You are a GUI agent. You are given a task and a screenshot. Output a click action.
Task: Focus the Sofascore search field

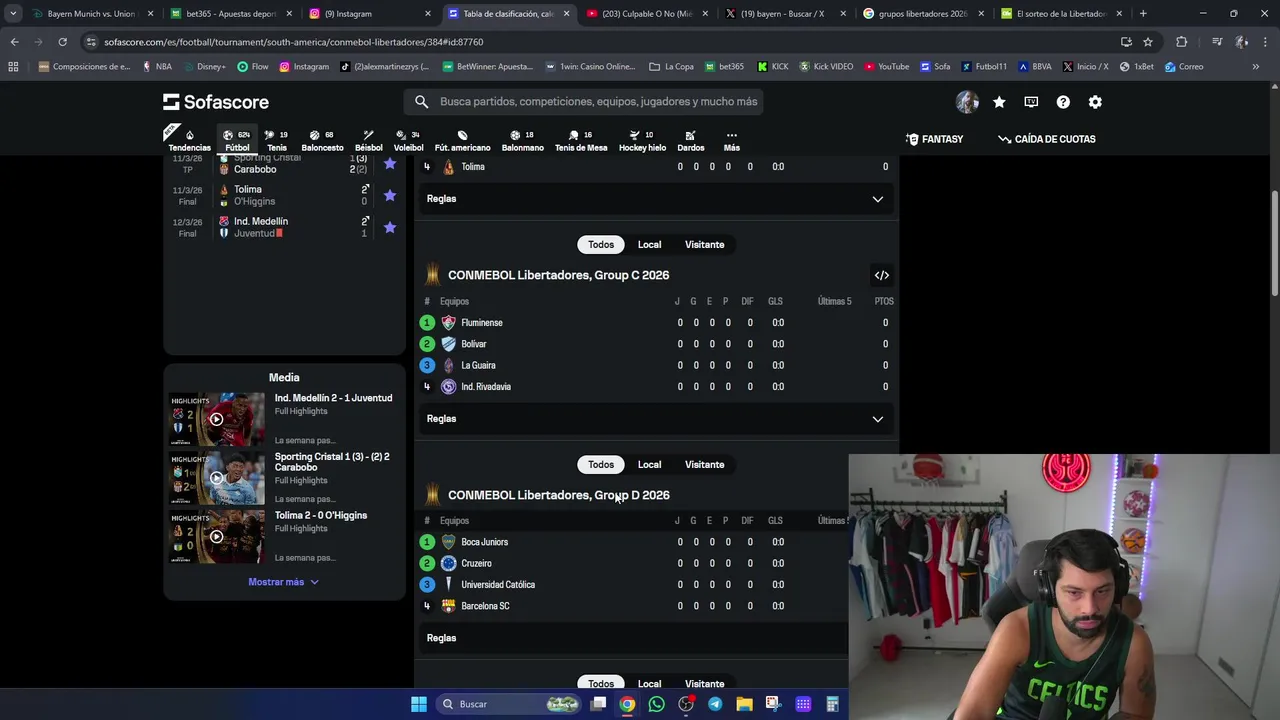584,101
